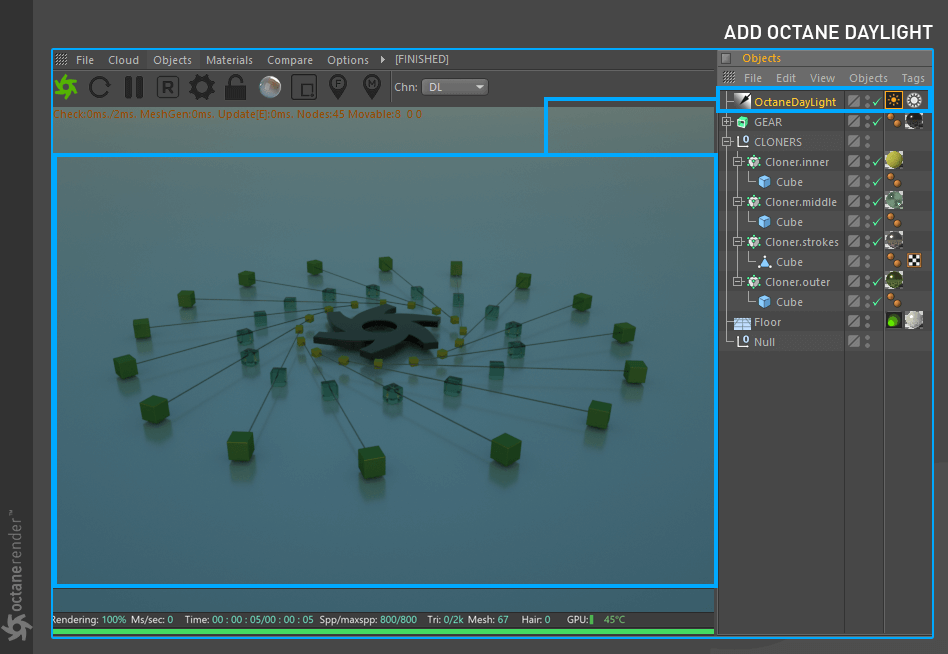
Task: Click the green GPU usage indicator
Action: click(x=591, y=620)
